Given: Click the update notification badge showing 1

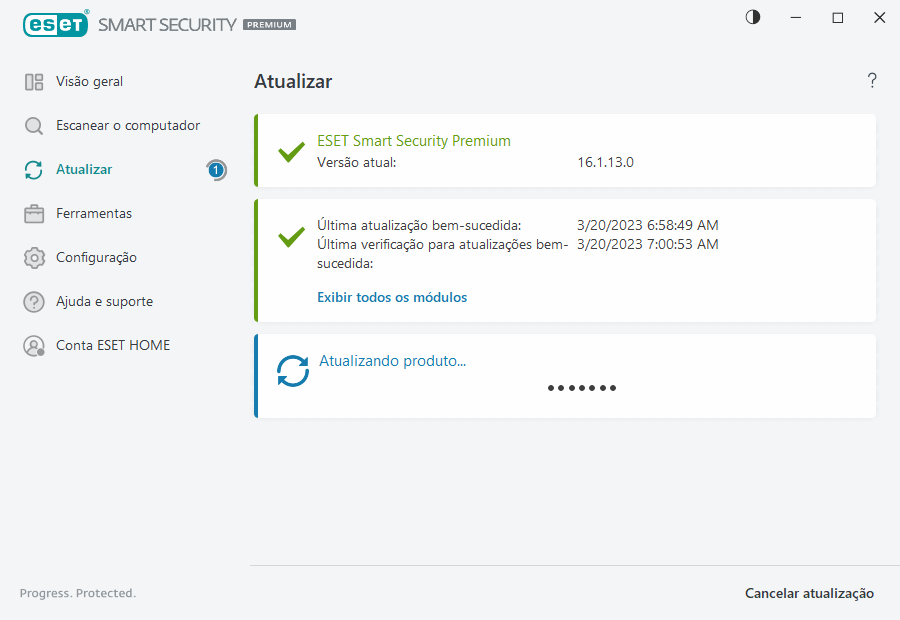Looking at the screenshot, I should [216, 170].
